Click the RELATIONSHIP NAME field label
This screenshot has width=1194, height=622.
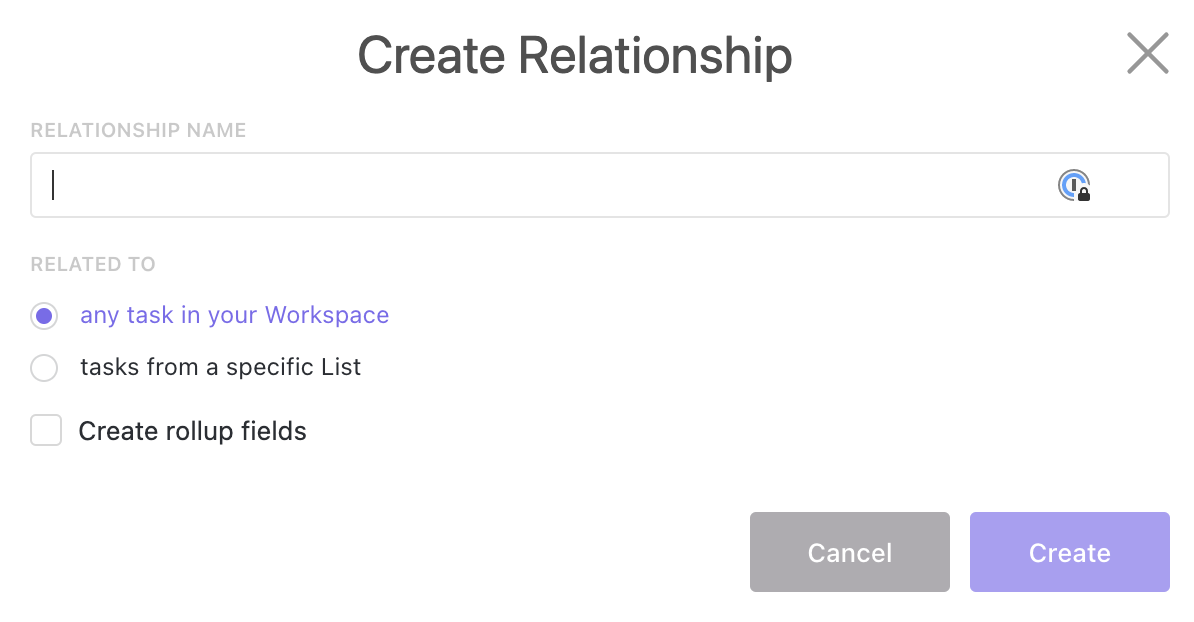click(x=138, y=131)
